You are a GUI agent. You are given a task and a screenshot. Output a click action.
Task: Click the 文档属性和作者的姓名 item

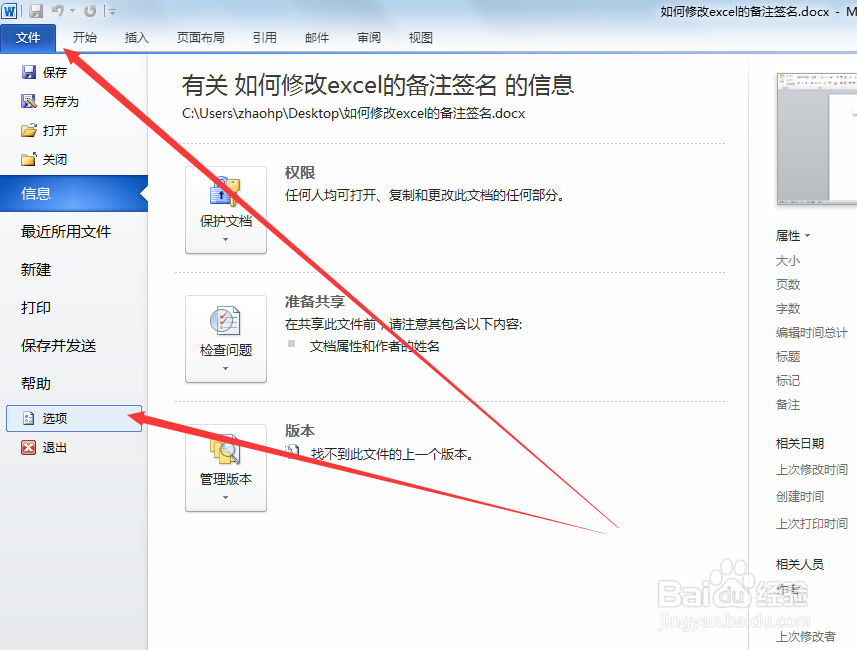pos(374,346)
